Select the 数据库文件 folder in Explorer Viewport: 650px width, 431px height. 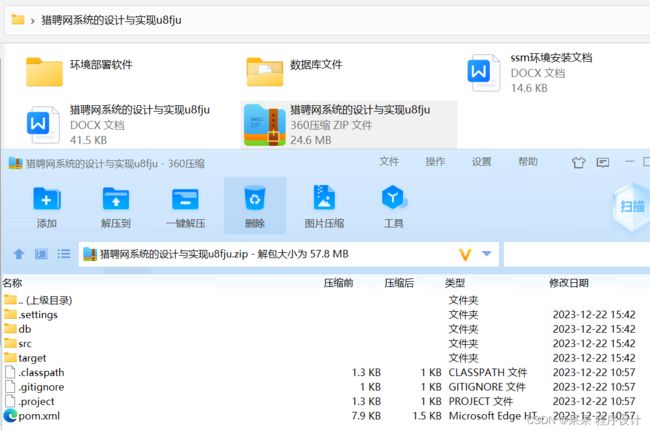294,71
